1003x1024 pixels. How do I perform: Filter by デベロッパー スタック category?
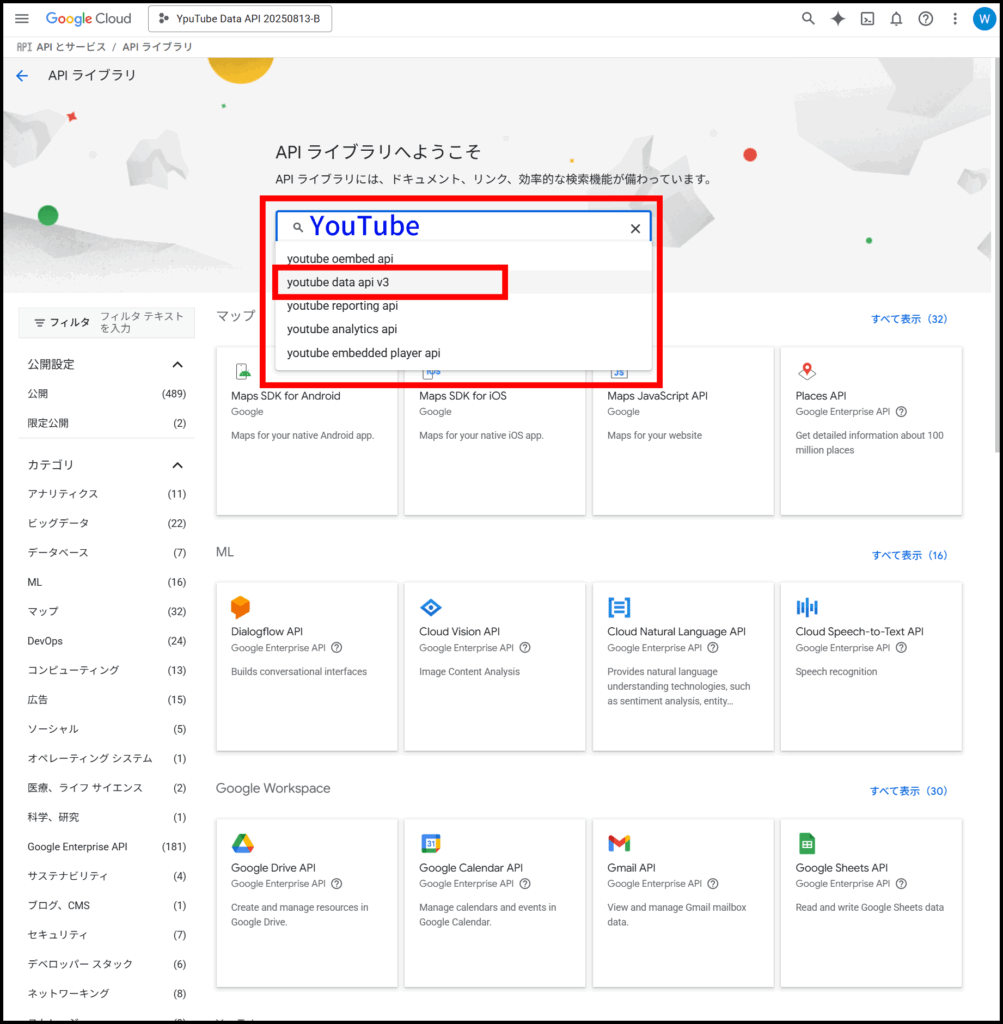tap(106, 964)
